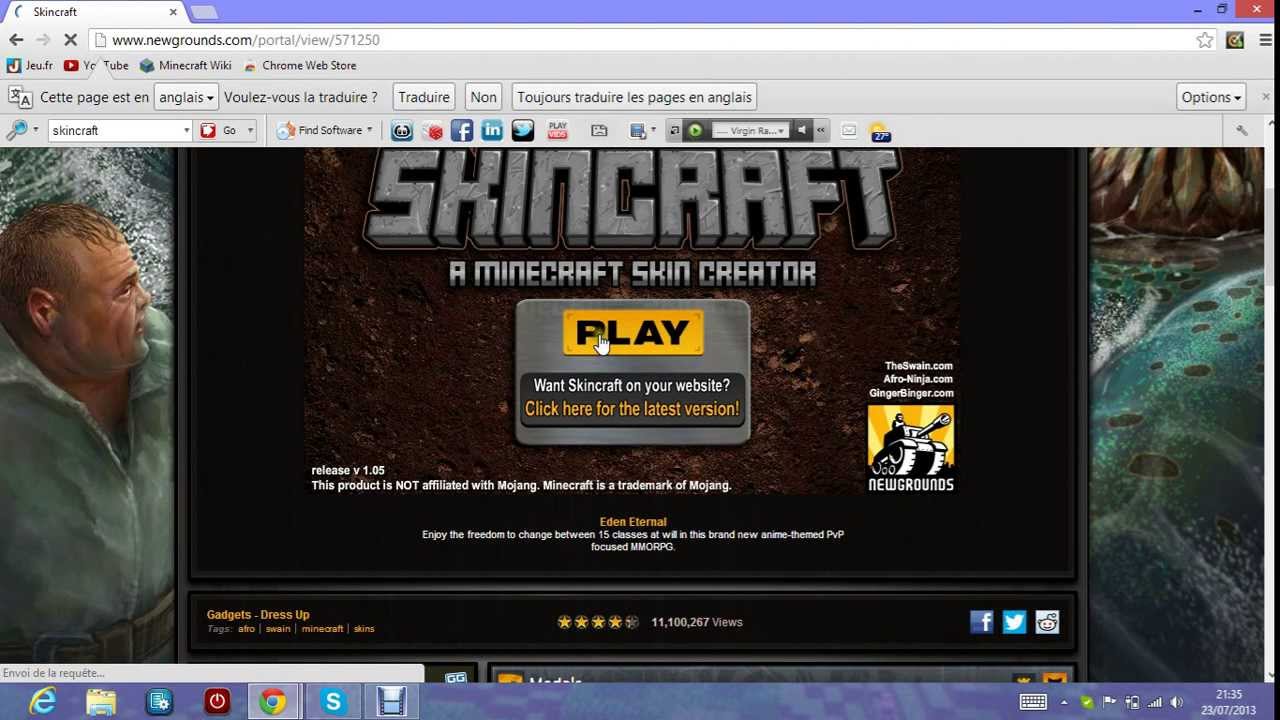This screenshot has height=720, width=1280.
Task: Click the address bar URL field
Action: 640,40
